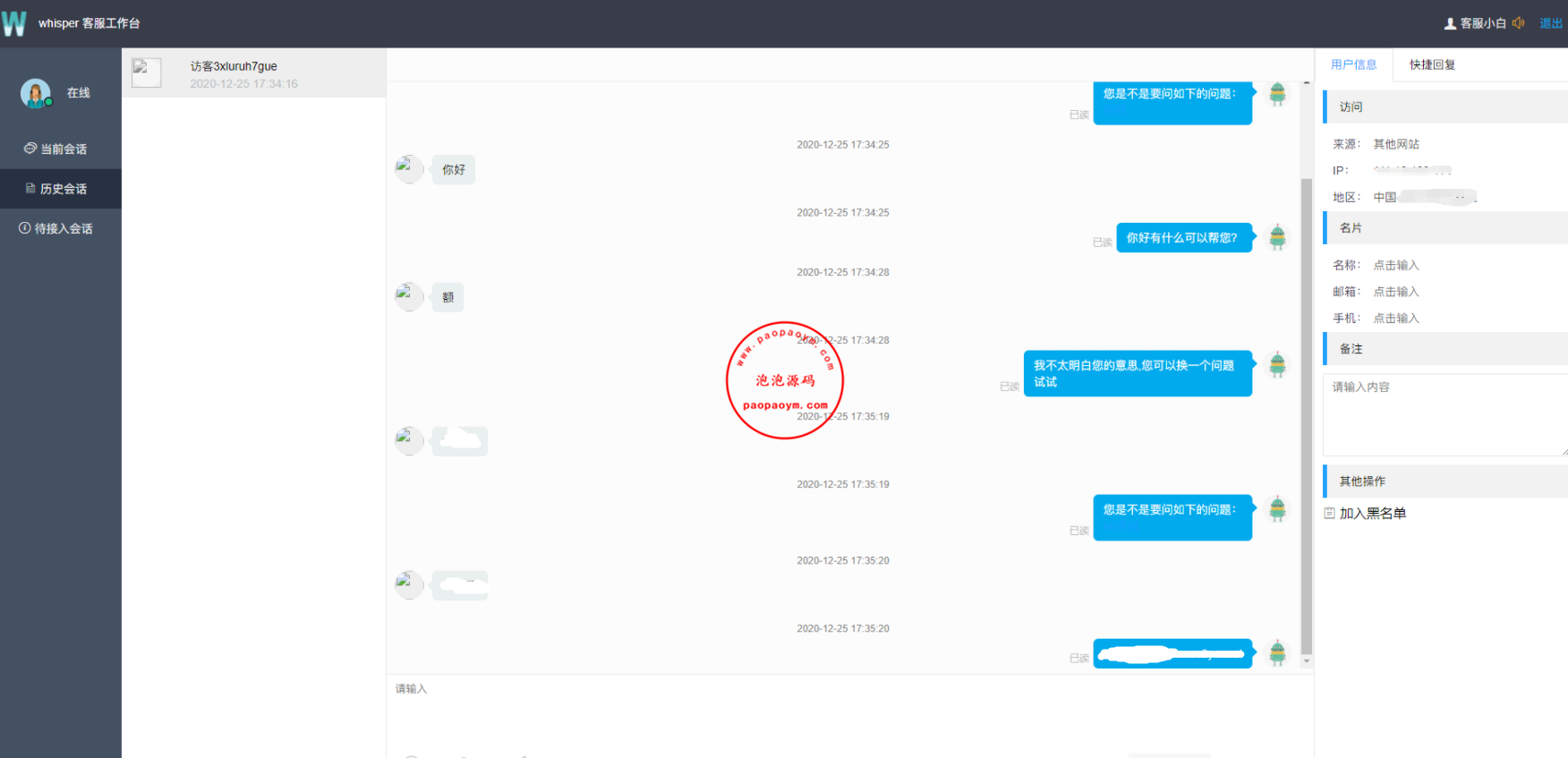Click the visitor thumbnail in conversation list
Viewport: 1568px width, 758px height.
tap(146, 72)
